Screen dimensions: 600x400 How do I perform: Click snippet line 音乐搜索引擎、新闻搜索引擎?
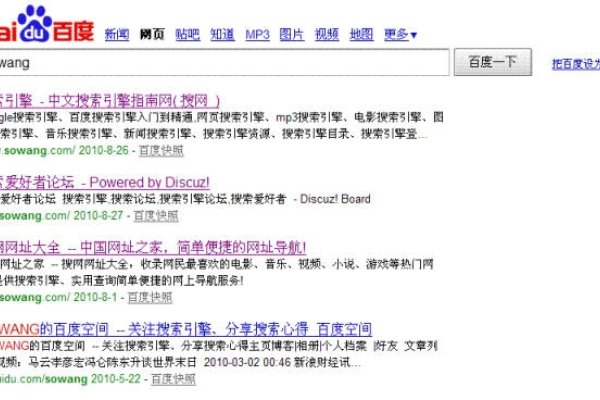tap(214, 134)
